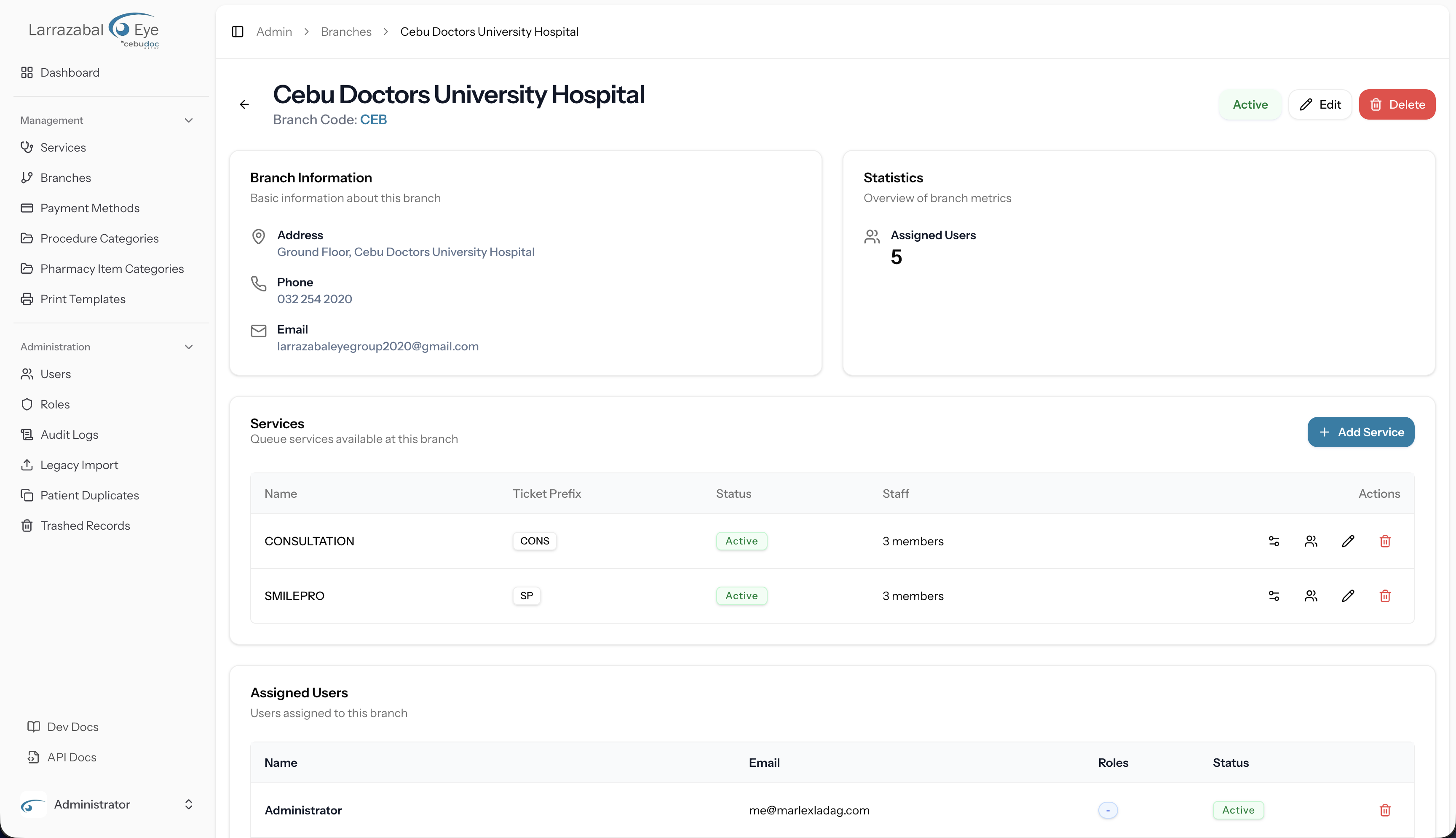
Task: Collapse the Administration section chevron
Action: (188, 347)
